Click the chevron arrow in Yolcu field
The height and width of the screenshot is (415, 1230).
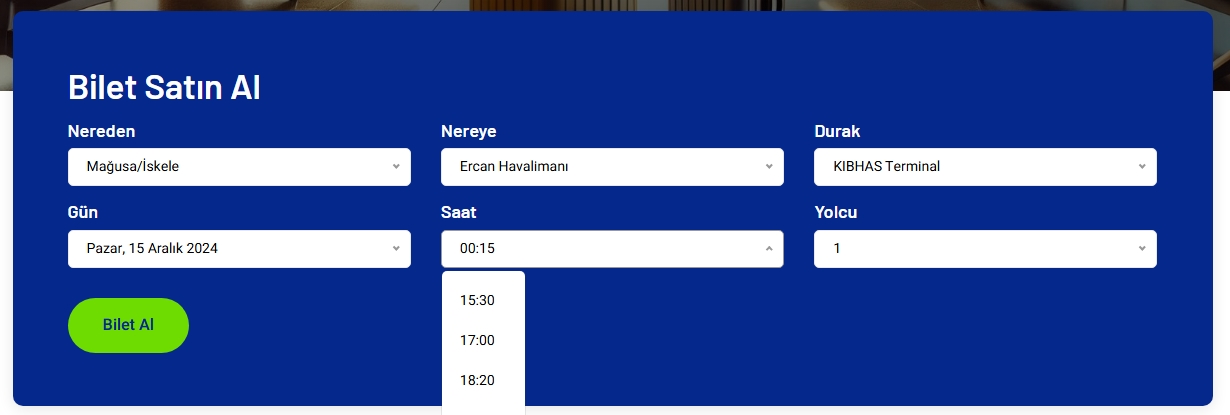coord(1142,249)
